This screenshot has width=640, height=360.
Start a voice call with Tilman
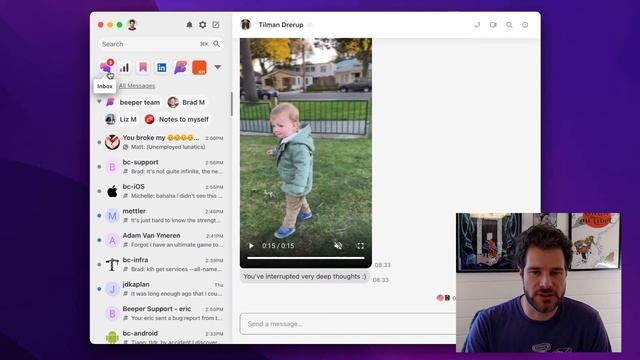(x=477, y=25)
